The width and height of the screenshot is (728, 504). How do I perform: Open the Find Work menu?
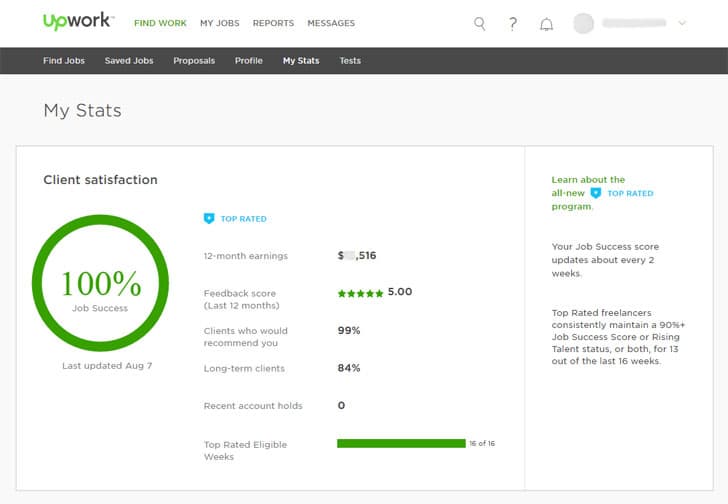coord(160,23)
